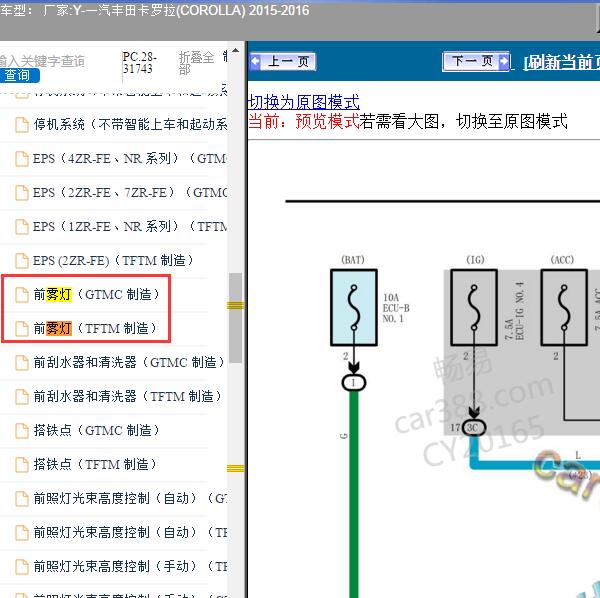The height and width of the screenshot is (598, 600).
Task: Click the tree panel scroll-up arrow
Action: (x=236, y=50)
